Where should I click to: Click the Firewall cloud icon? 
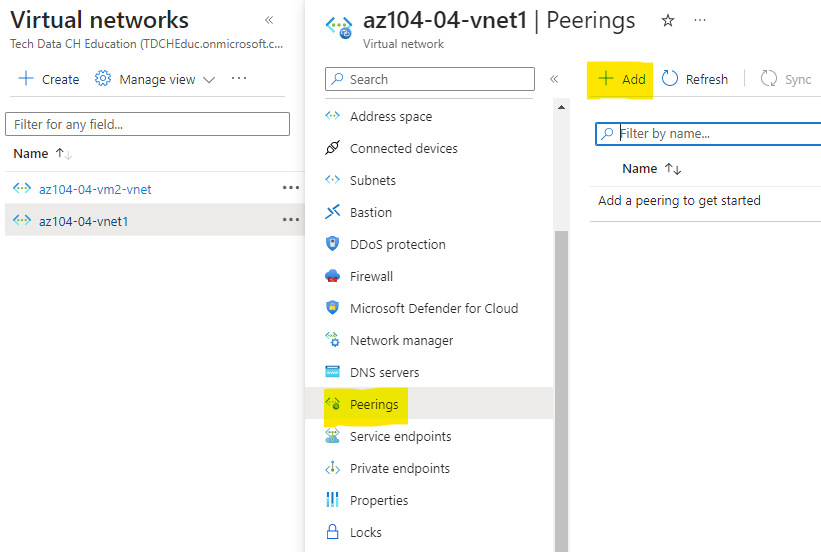(x=332, y=276)
